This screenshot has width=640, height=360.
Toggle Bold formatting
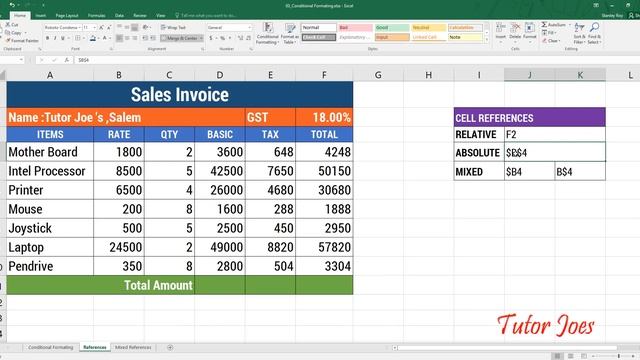tap(47, 38)
